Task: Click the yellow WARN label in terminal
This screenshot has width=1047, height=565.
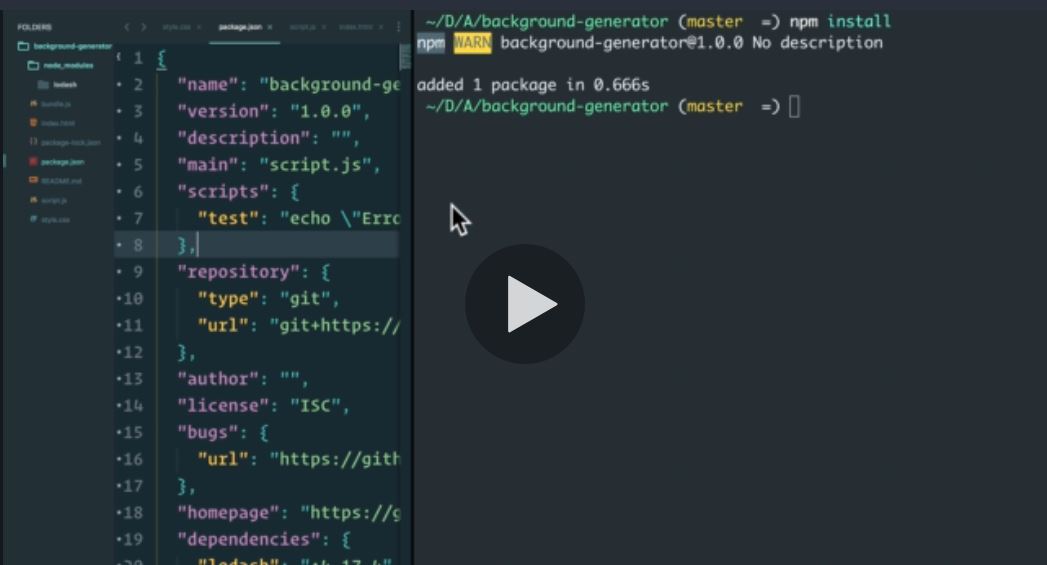Action: 472,43
